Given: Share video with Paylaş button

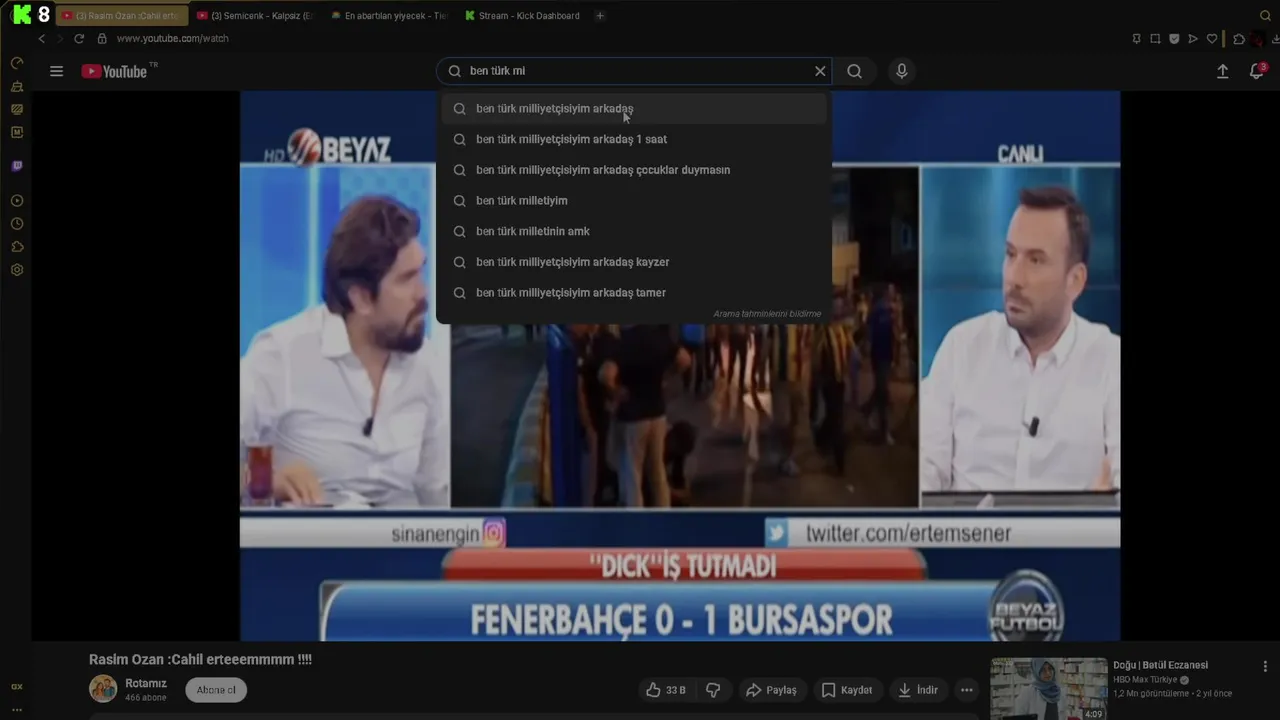Looking at the screenshot, I should coord(771,690).
